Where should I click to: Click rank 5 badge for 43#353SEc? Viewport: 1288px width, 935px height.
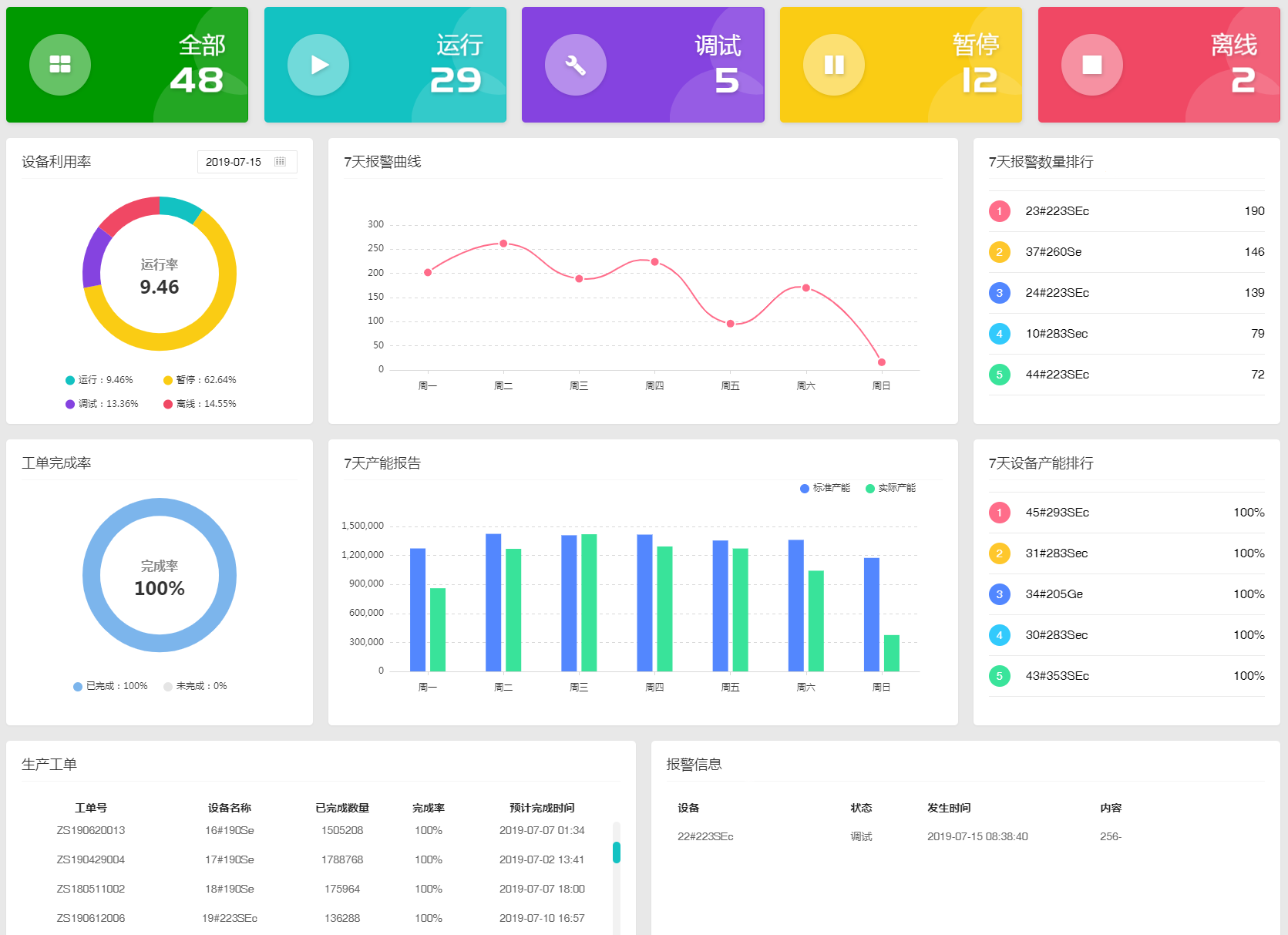[999, 676]
